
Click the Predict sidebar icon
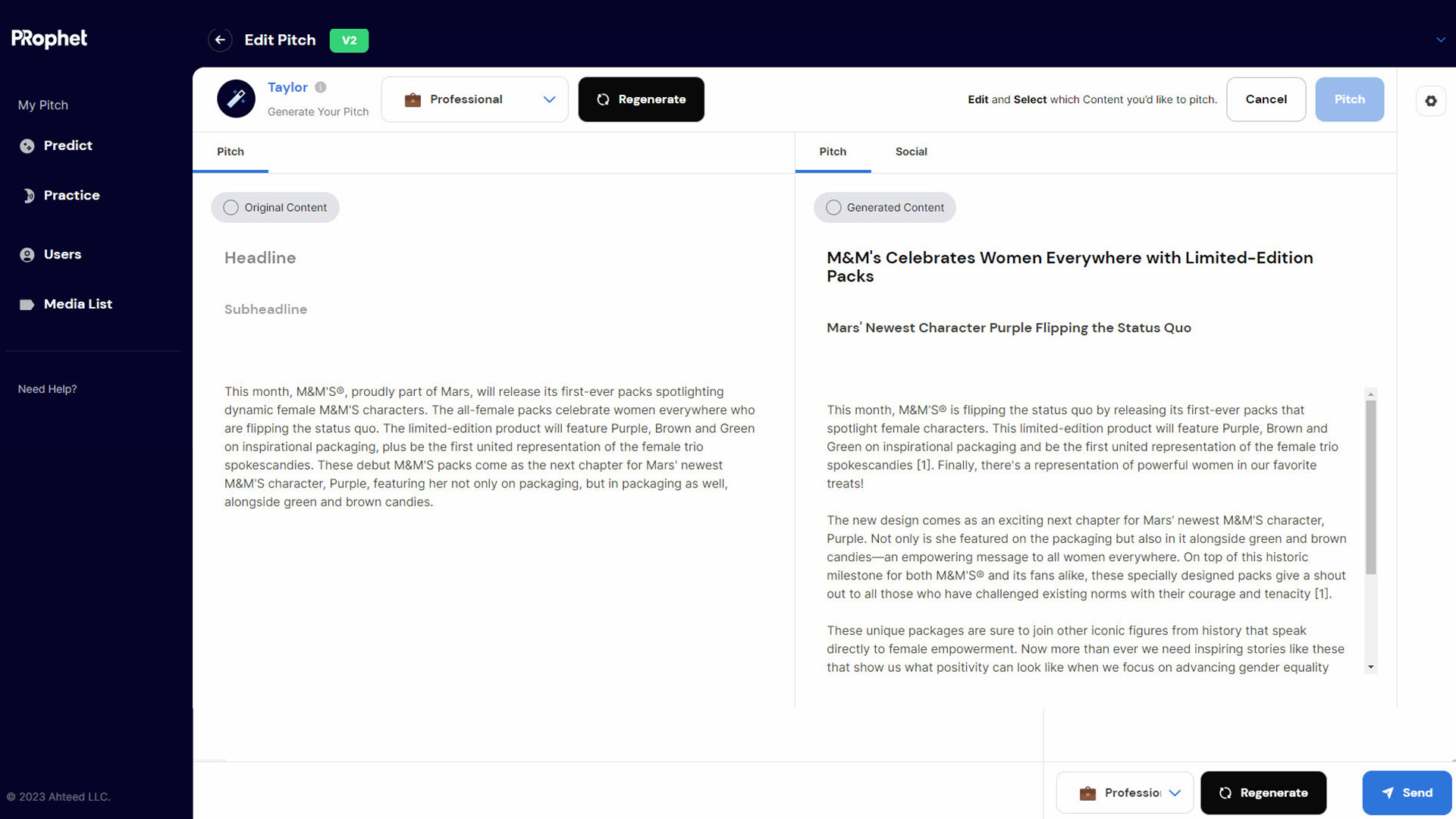(27, 146)
